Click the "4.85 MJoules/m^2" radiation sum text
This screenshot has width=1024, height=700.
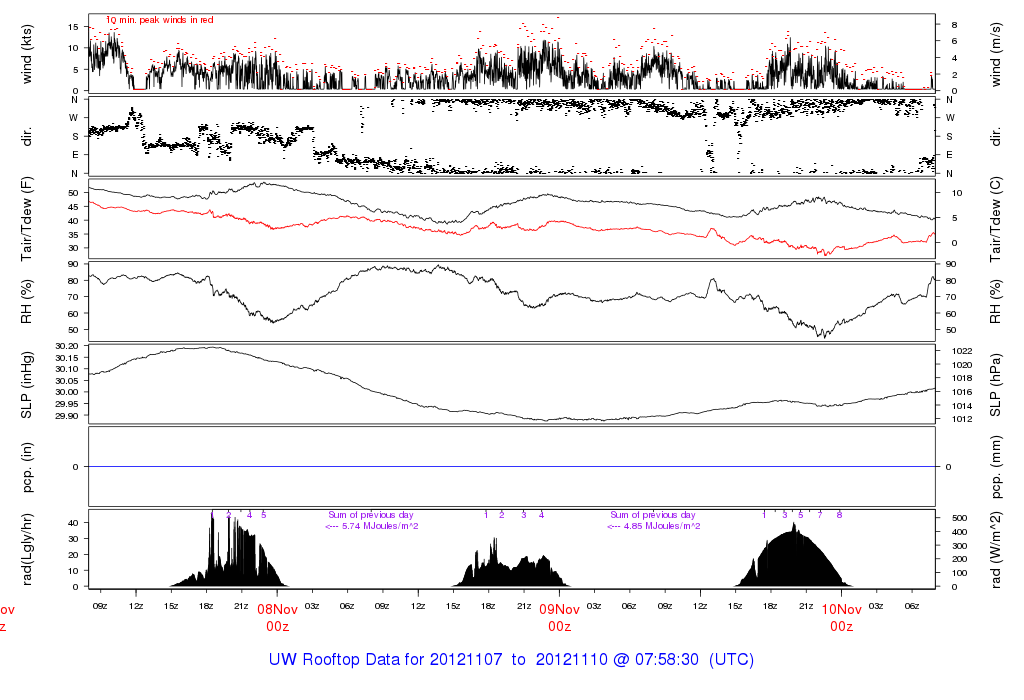coord(662,526)
